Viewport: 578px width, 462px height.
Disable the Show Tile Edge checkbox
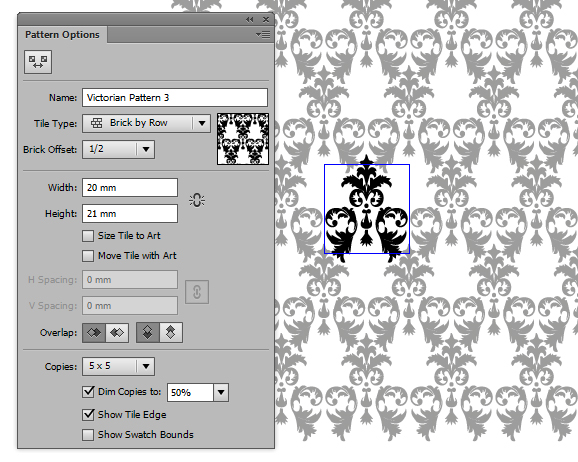point(88,415)
